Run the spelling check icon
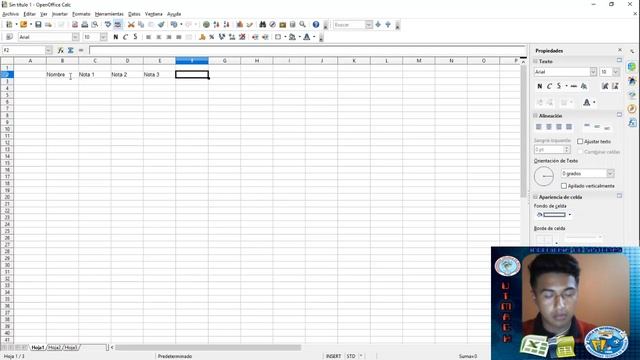The width and height of the screenshot is (640, 360). [108, 24]
